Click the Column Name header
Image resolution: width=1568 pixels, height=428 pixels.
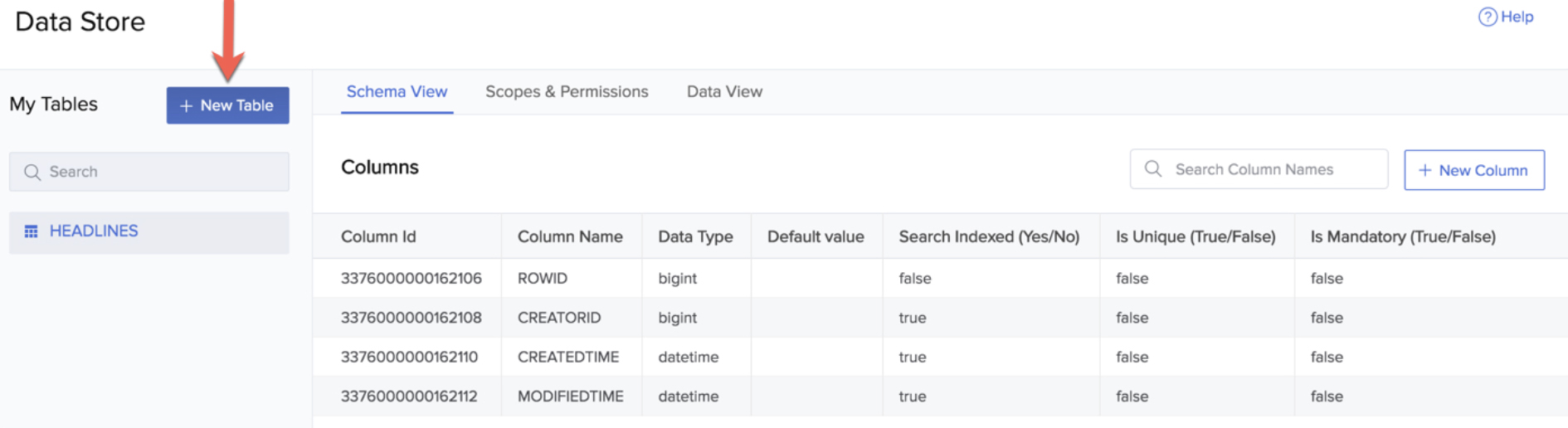(x=570, y=237)
